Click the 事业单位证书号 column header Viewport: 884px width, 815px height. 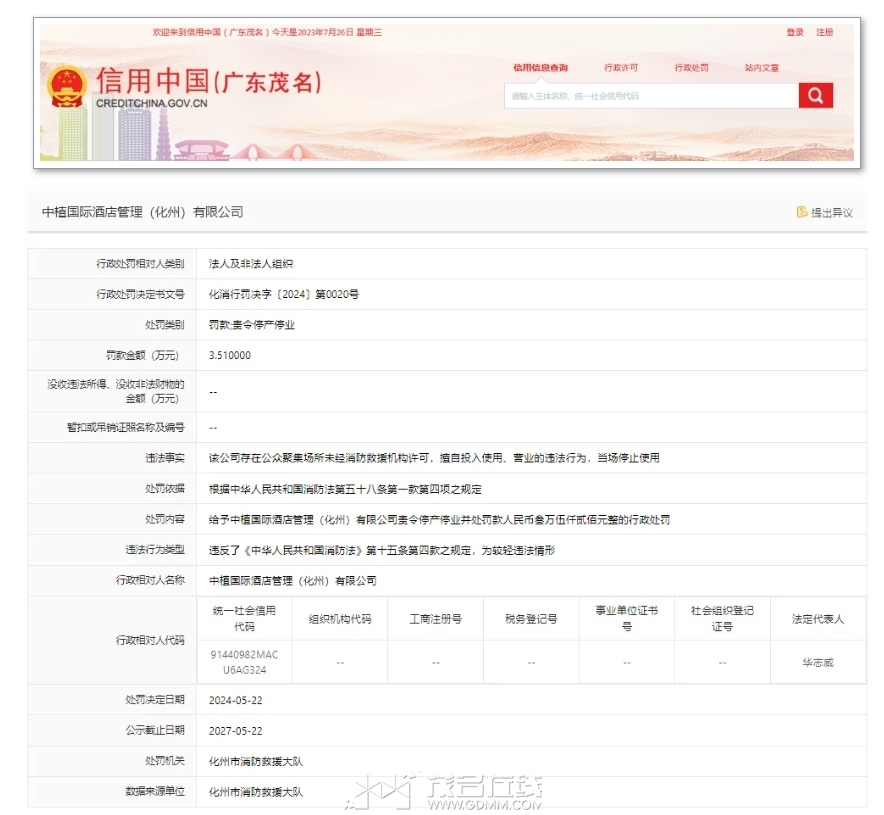626,618
